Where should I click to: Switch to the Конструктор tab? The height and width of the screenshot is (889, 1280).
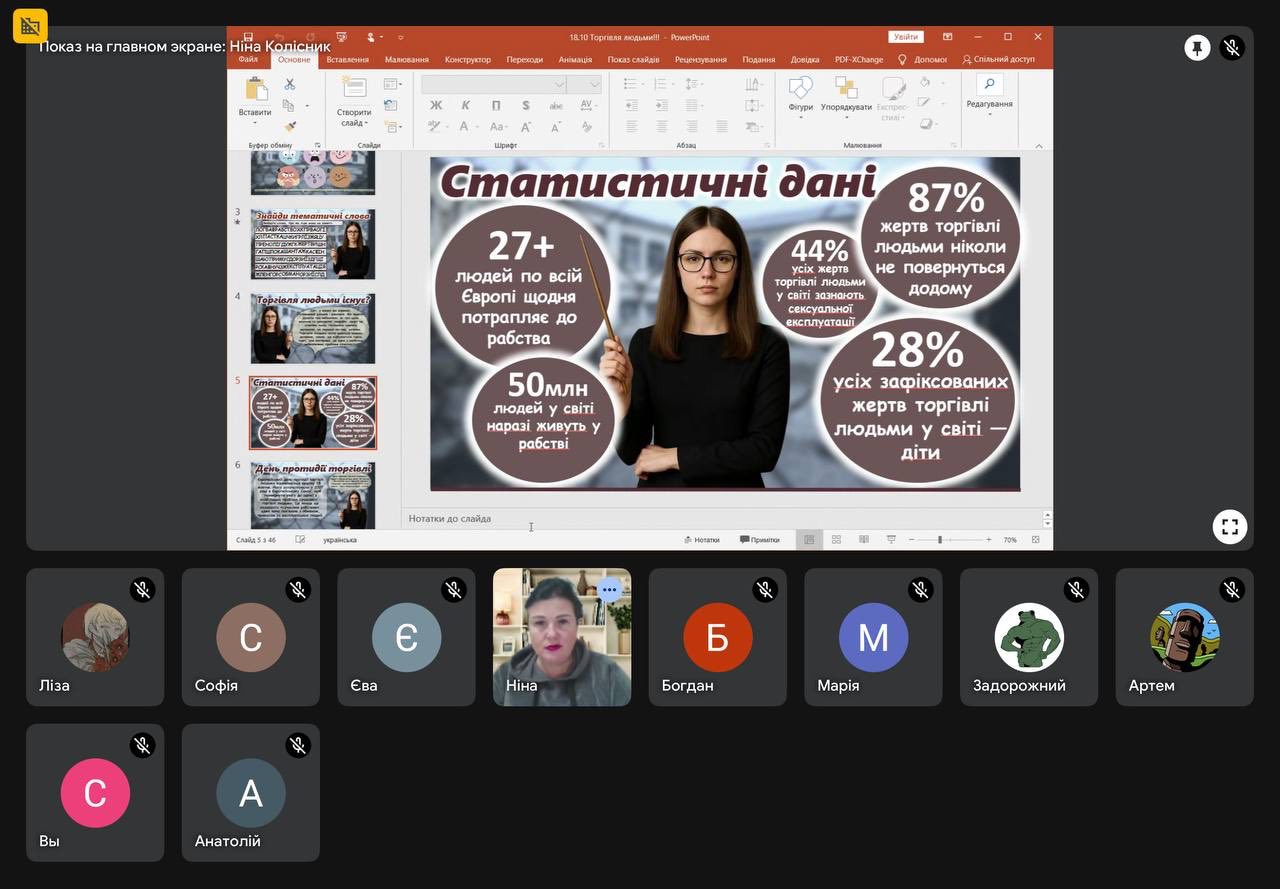tap(468, 60)
